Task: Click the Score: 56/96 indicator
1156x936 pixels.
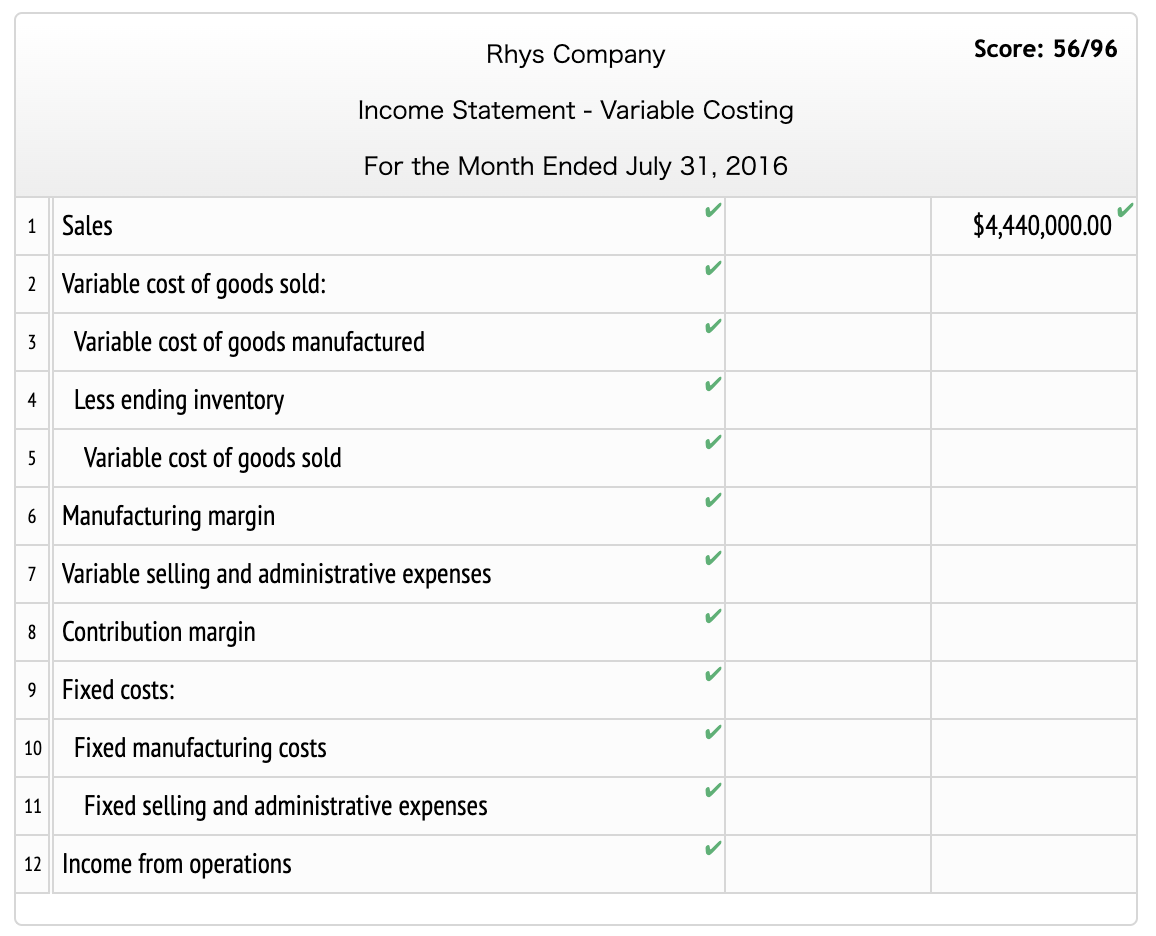Action: click(x=1046, y=48)
